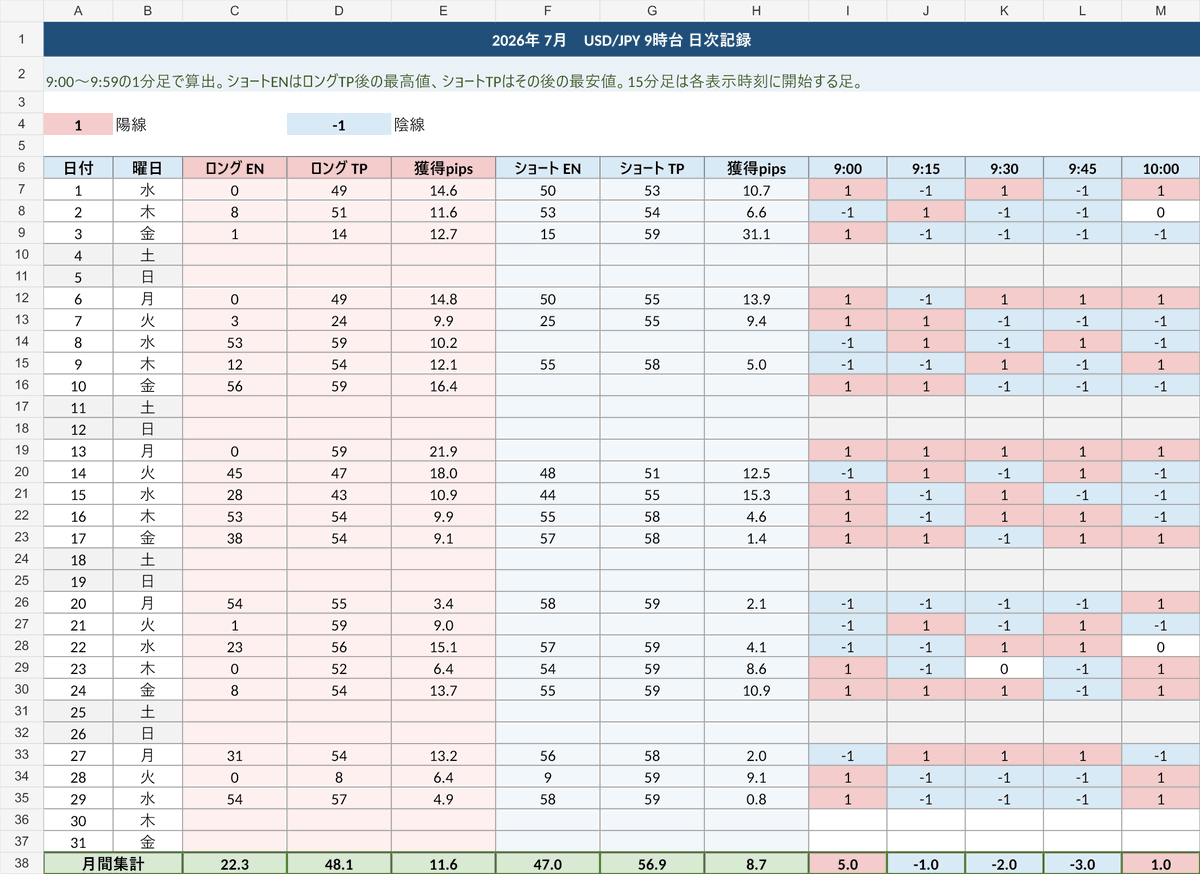Click the ショート EN cell '9' for date 28
This screenshot has height=874, width=1200.
547,776
